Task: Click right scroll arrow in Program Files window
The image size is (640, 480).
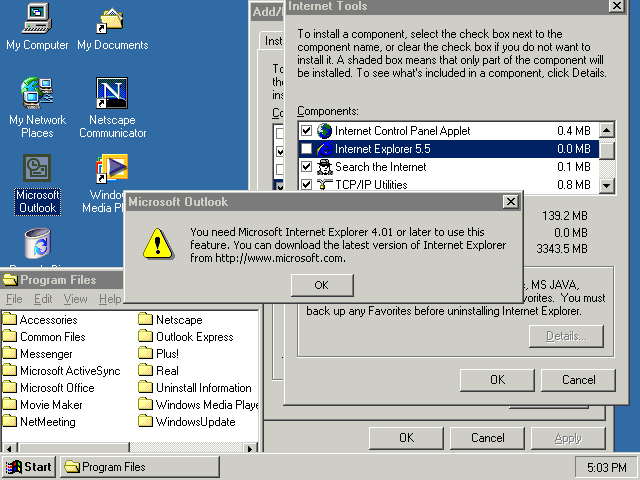Action: click(250, 448)
